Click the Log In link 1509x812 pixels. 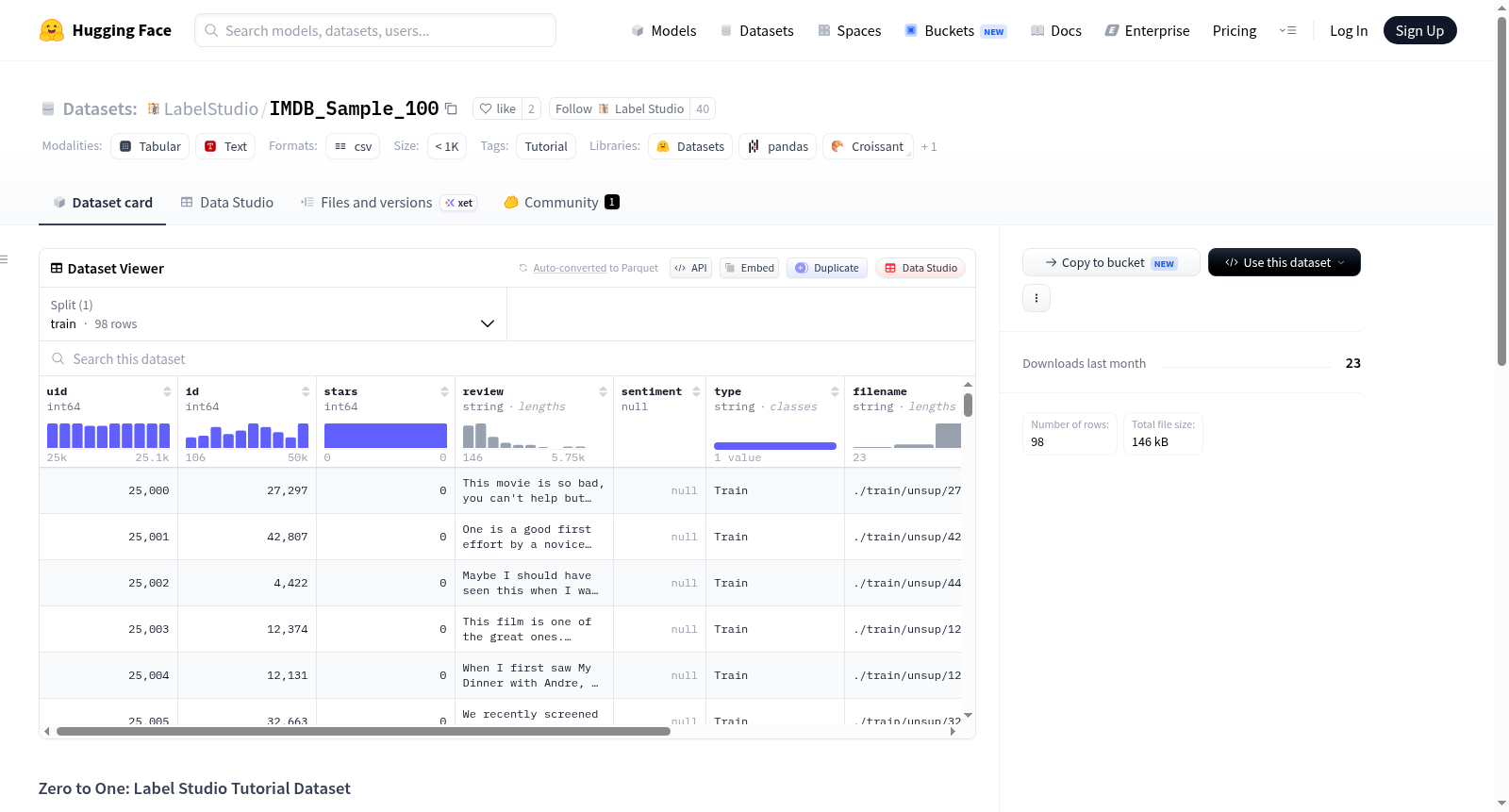pyautogui.click(x=1349, y=30)
